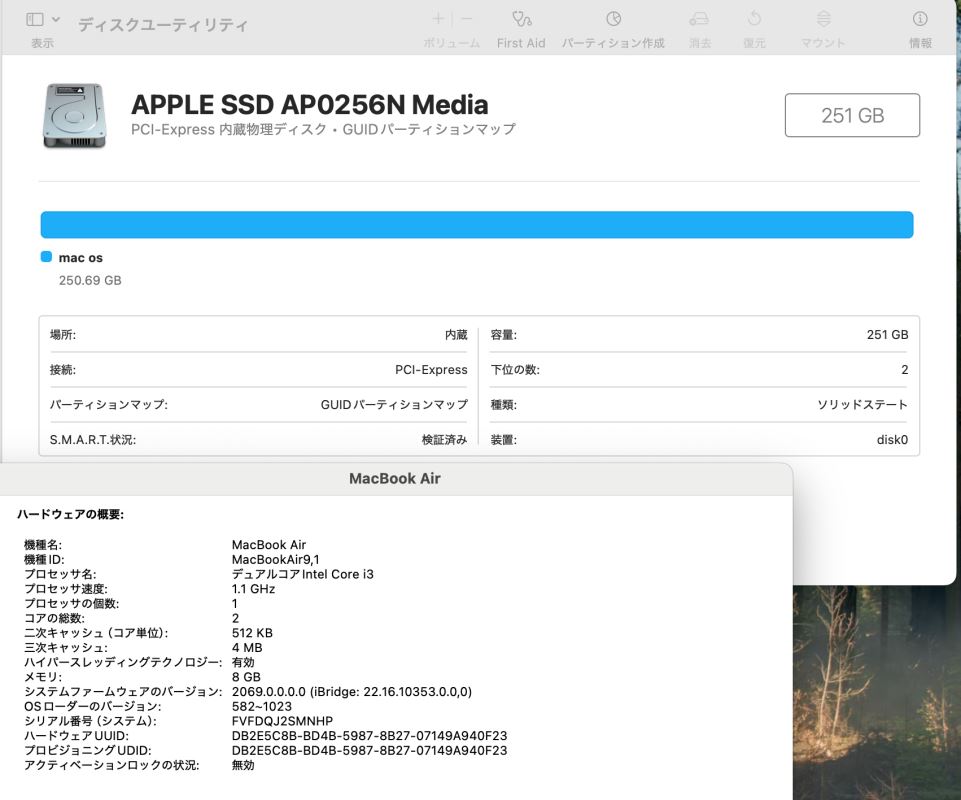This screenshot has width=961, height=800.
Task: Click the mac os blue legend swatch
Action: [46, 257]
